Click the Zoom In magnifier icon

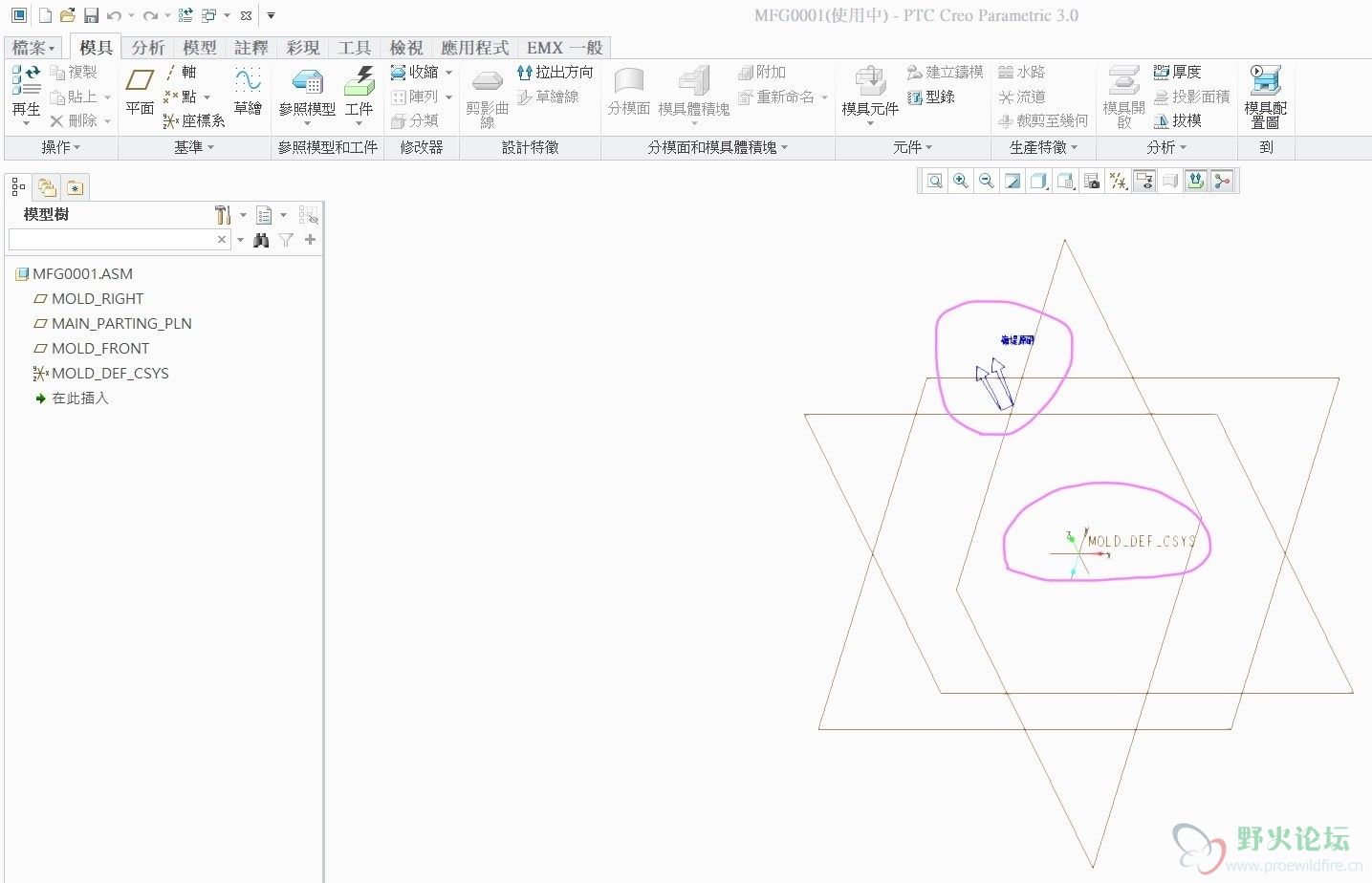point(961,181)
